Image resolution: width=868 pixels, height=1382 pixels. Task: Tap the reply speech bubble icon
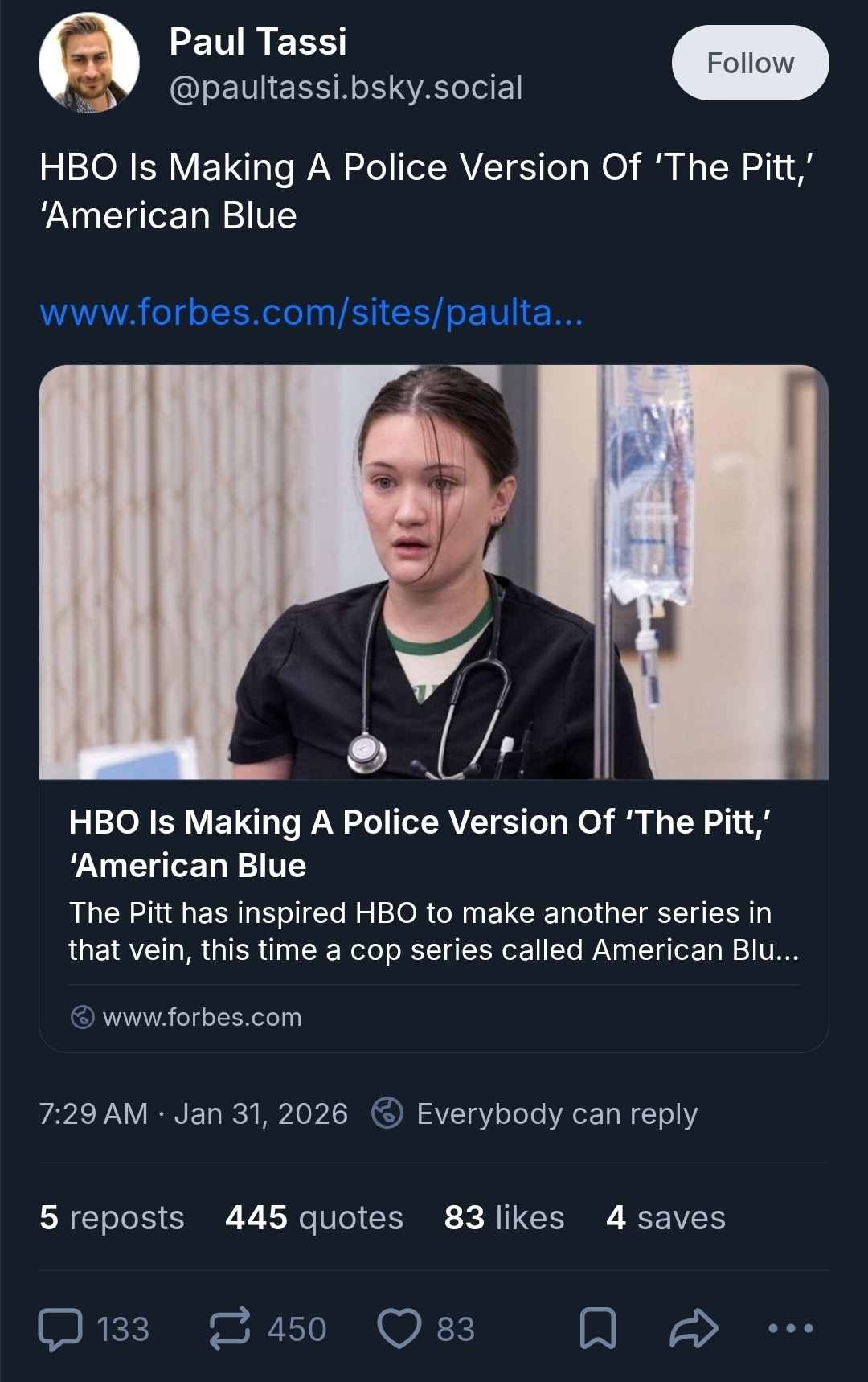tap(60, 1329)
